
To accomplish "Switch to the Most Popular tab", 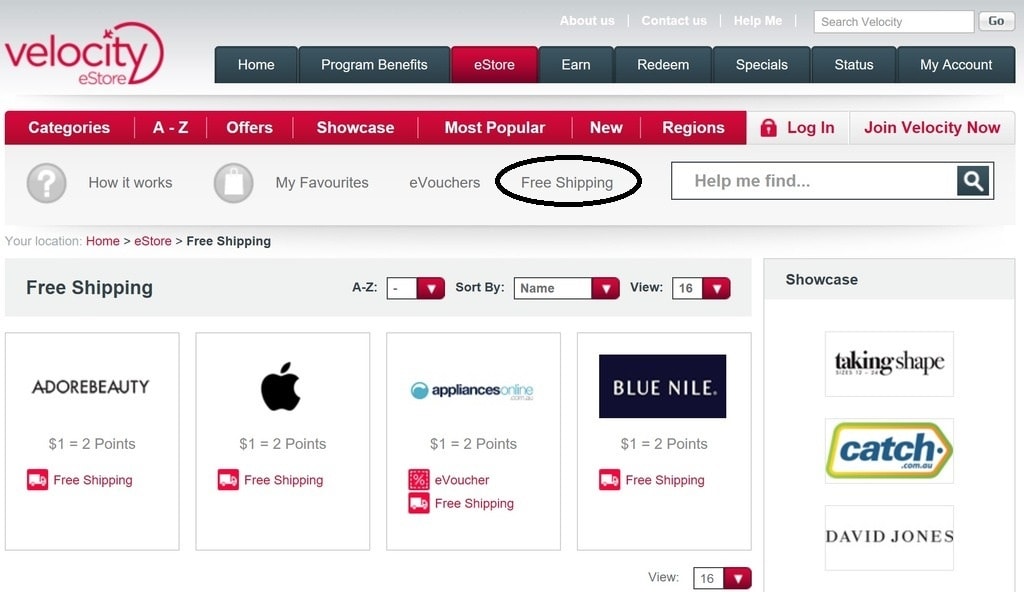I will 494,127.
